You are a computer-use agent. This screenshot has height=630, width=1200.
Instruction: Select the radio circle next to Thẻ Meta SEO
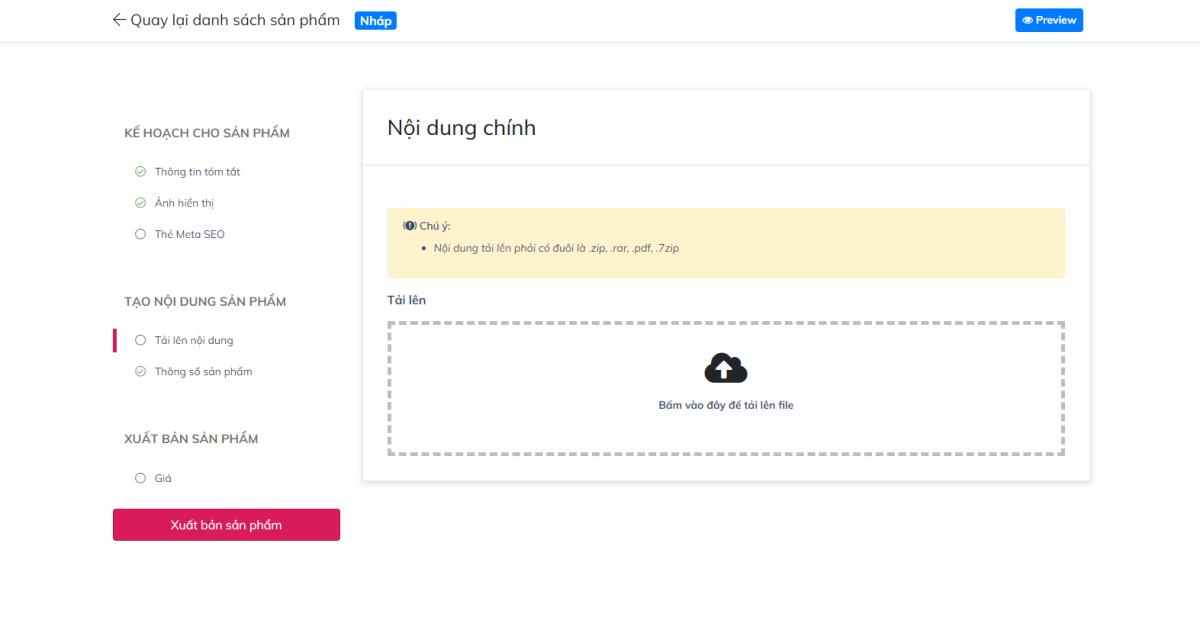tap(139, 233)
